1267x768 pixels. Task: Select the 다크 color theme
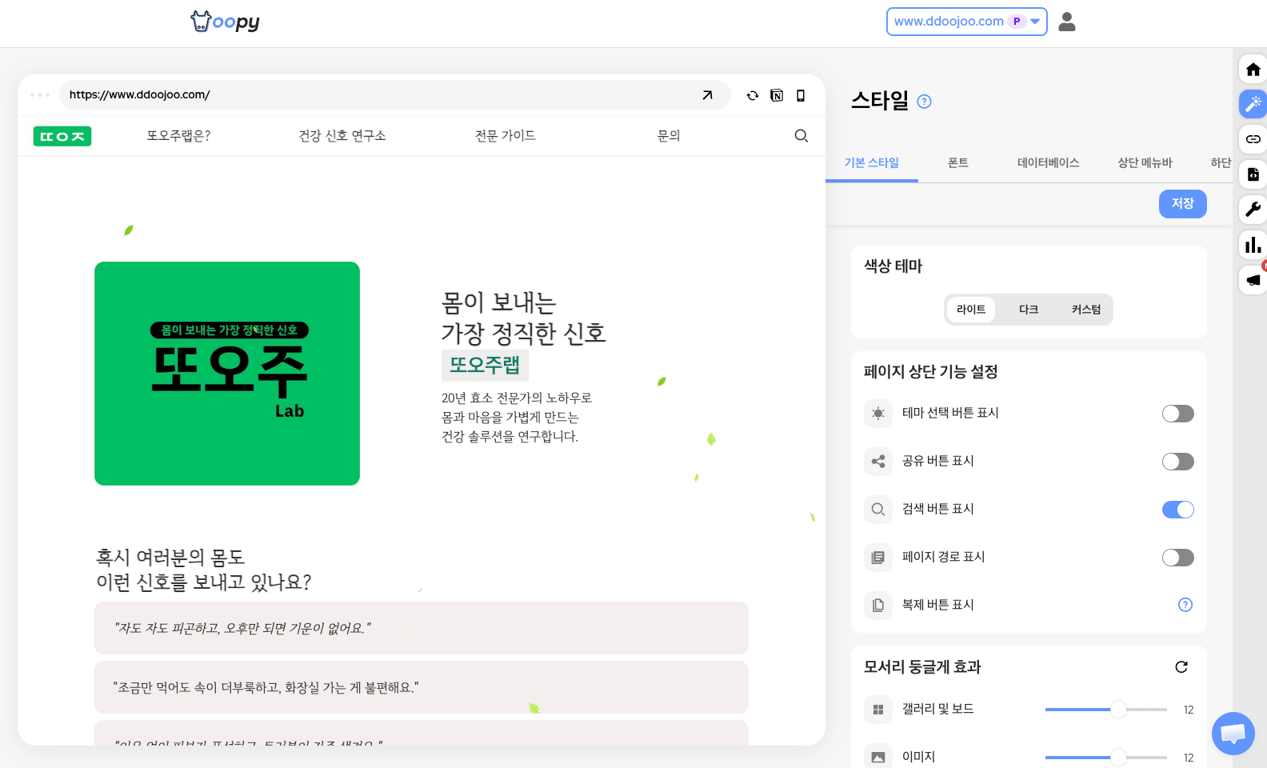tap(1028, 310)
